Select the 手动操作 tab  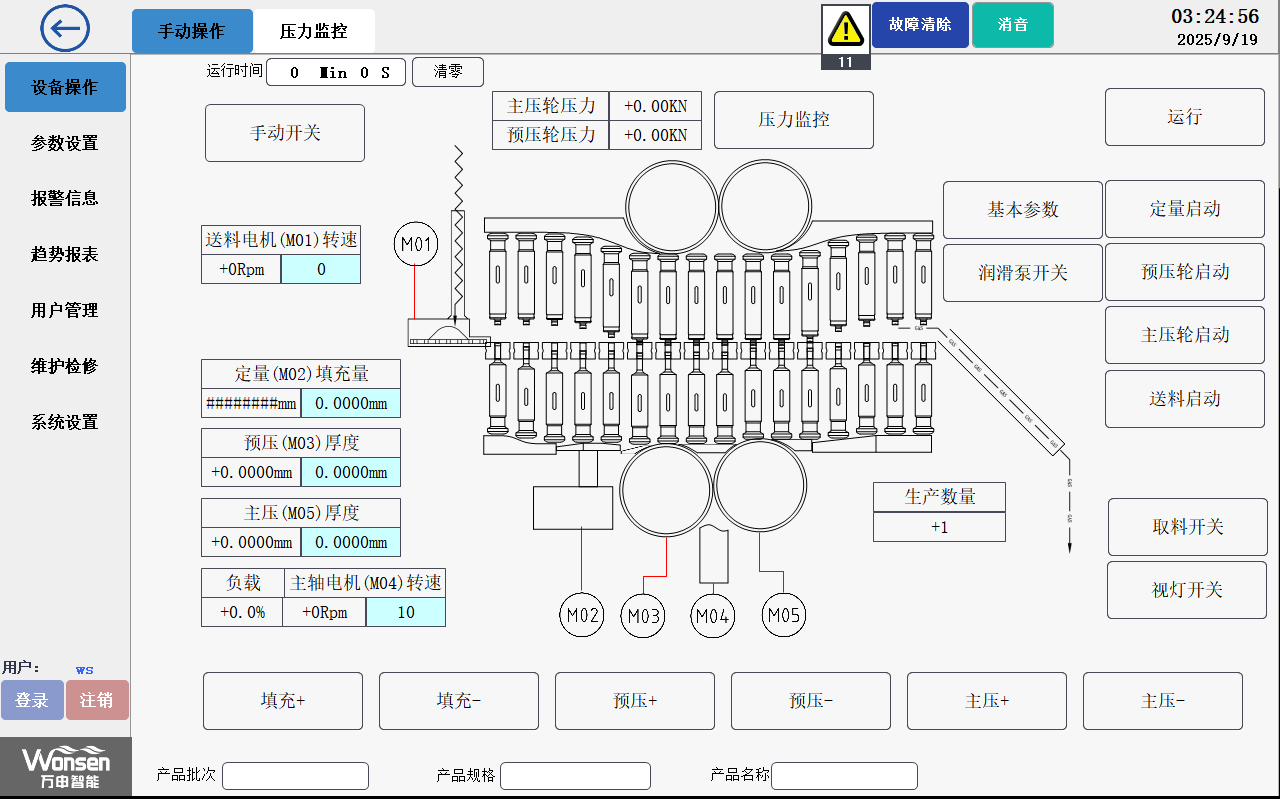coord(192,31)
